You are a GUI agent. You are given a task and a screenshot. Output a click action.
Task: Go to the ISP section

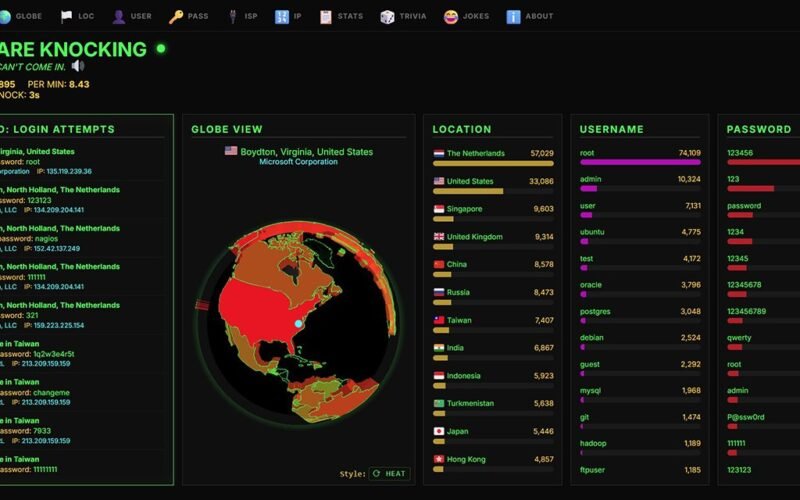(x=241, y=16)
